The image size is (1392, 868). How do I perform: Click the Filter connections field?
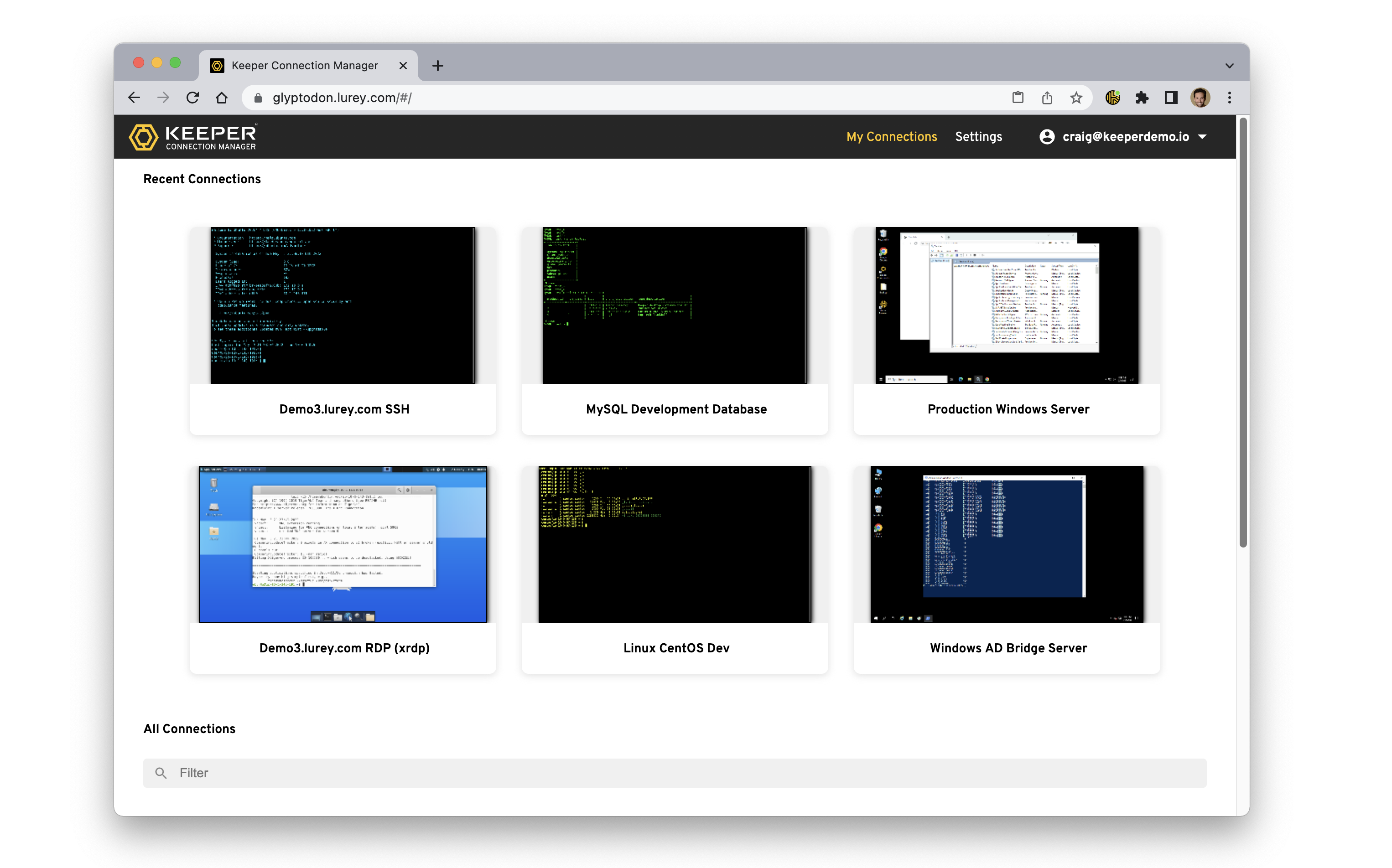pos(675,773)
